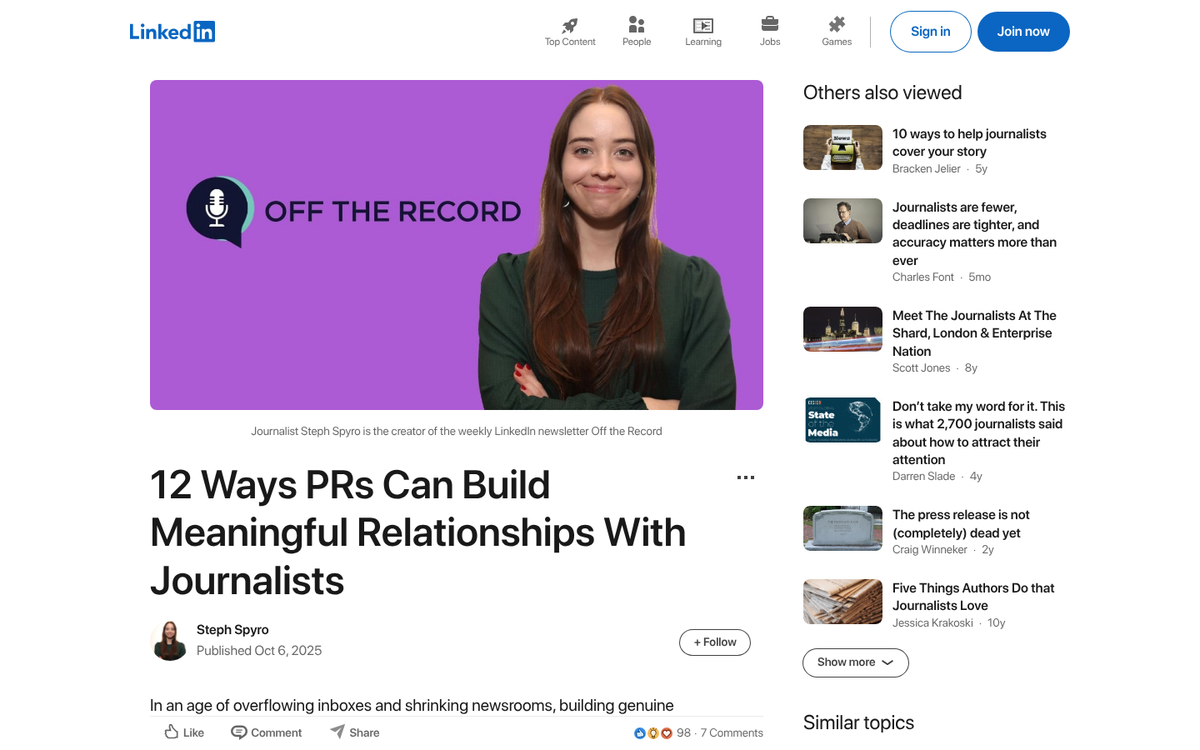
Task: Open comments with the speech bubble icon
Action: point(238,731)
